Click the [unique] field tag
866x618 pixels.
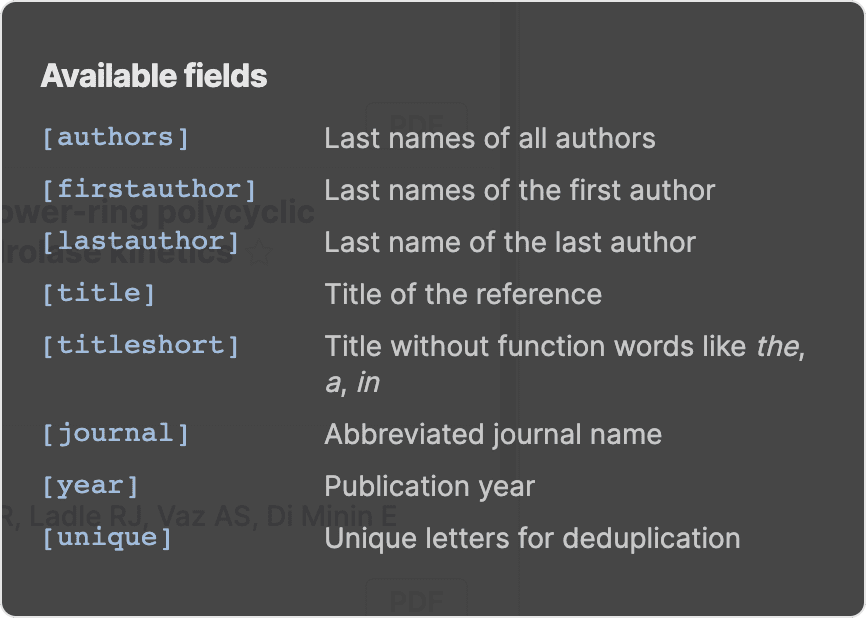pyautogui.click(x=107, y=537)
